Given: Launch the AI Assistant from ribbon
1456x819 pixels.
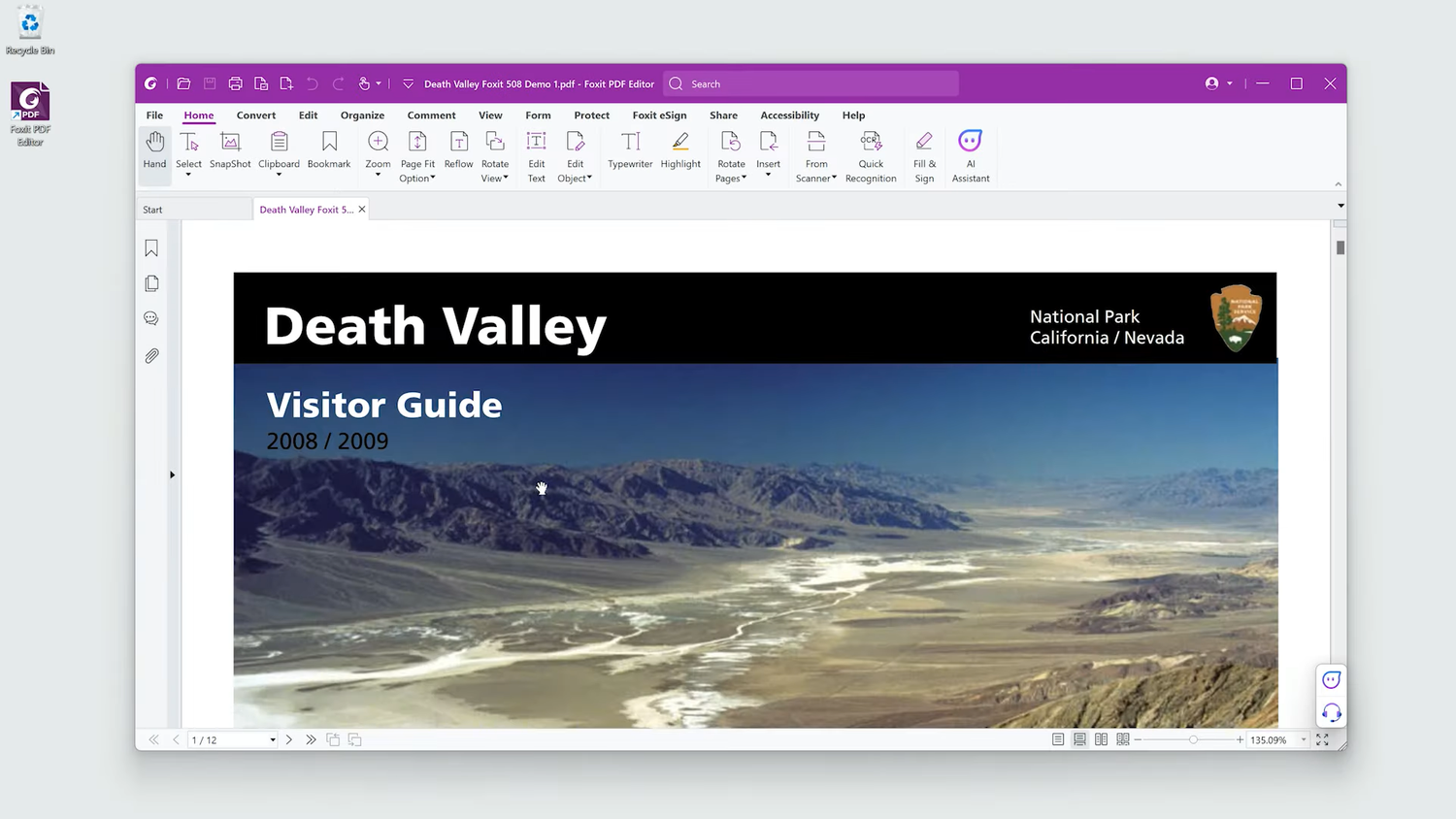Looking at the screenshot, I should 971,156.
